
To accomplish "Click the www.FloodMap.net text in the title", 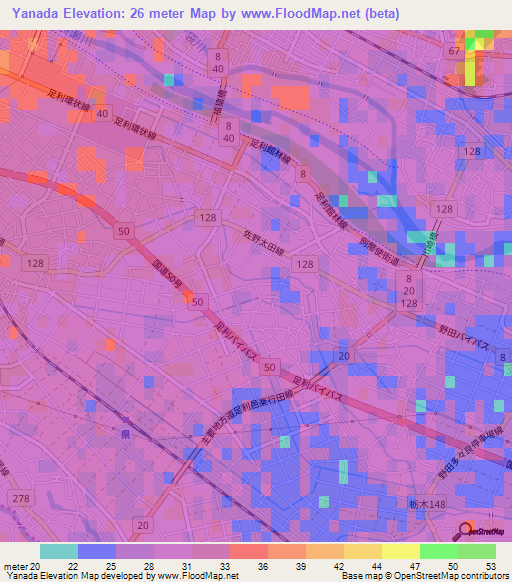I will pyautogui.click(x=301, y=13).
